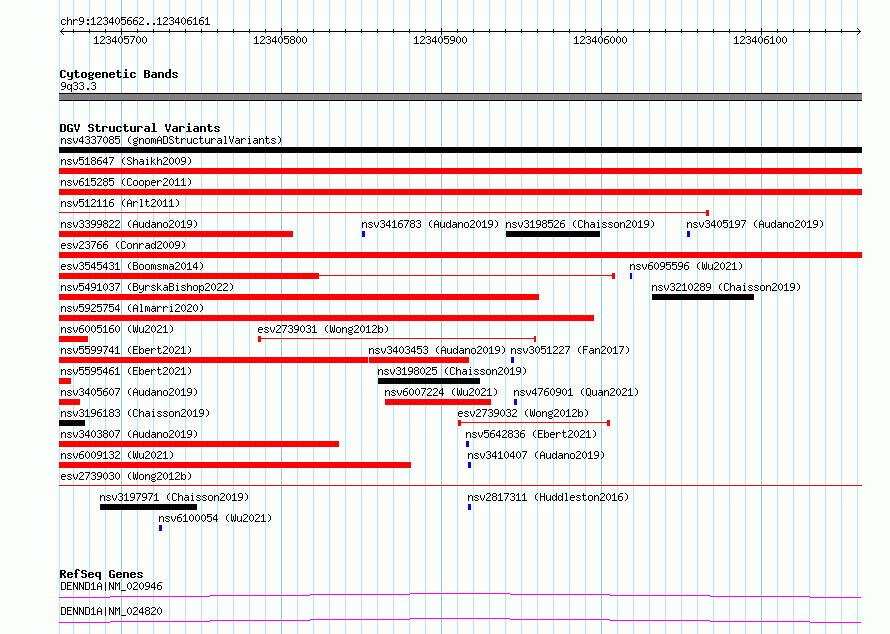Open the nsv615285 (Cooper2011) variant

pyautogui.click(x=460, y=192)
